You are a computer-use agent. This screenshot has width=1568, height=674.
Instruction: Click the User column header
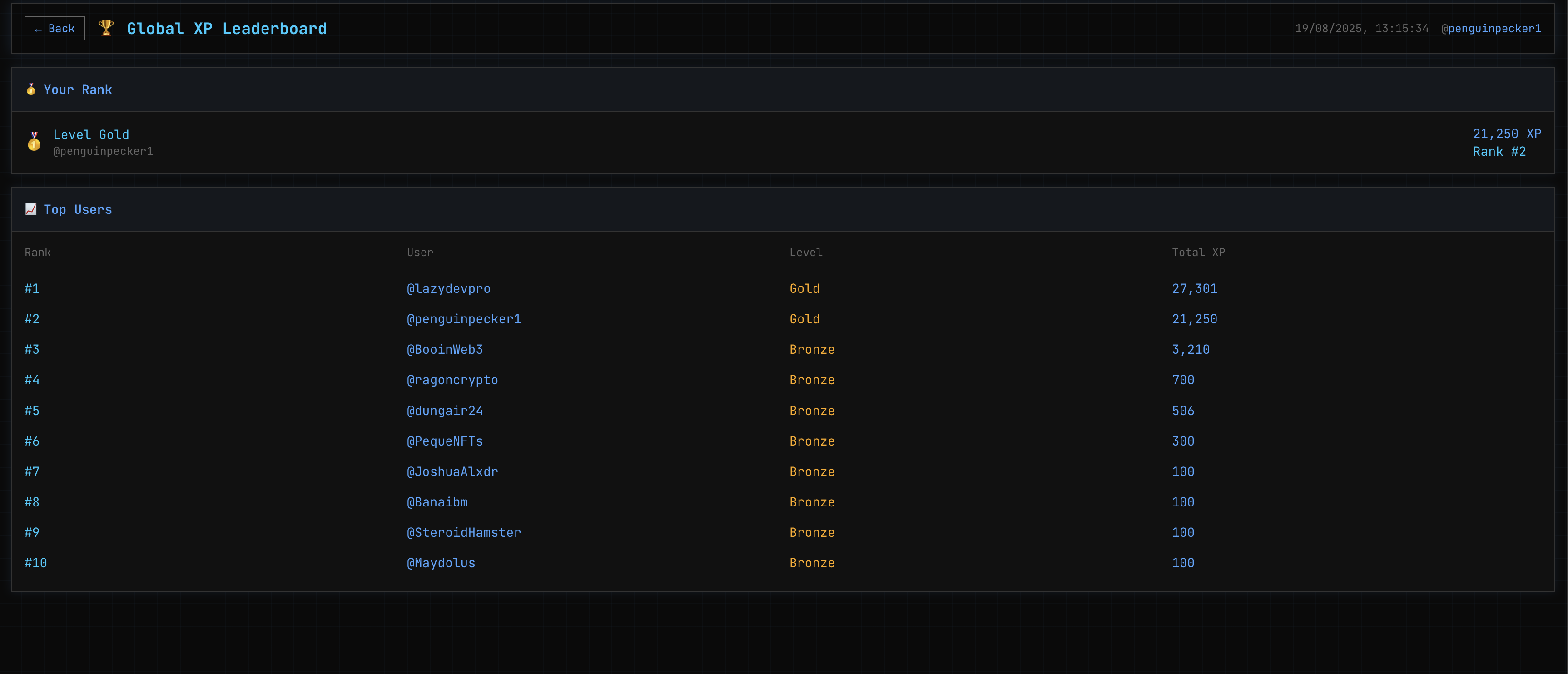pos(420,253)
